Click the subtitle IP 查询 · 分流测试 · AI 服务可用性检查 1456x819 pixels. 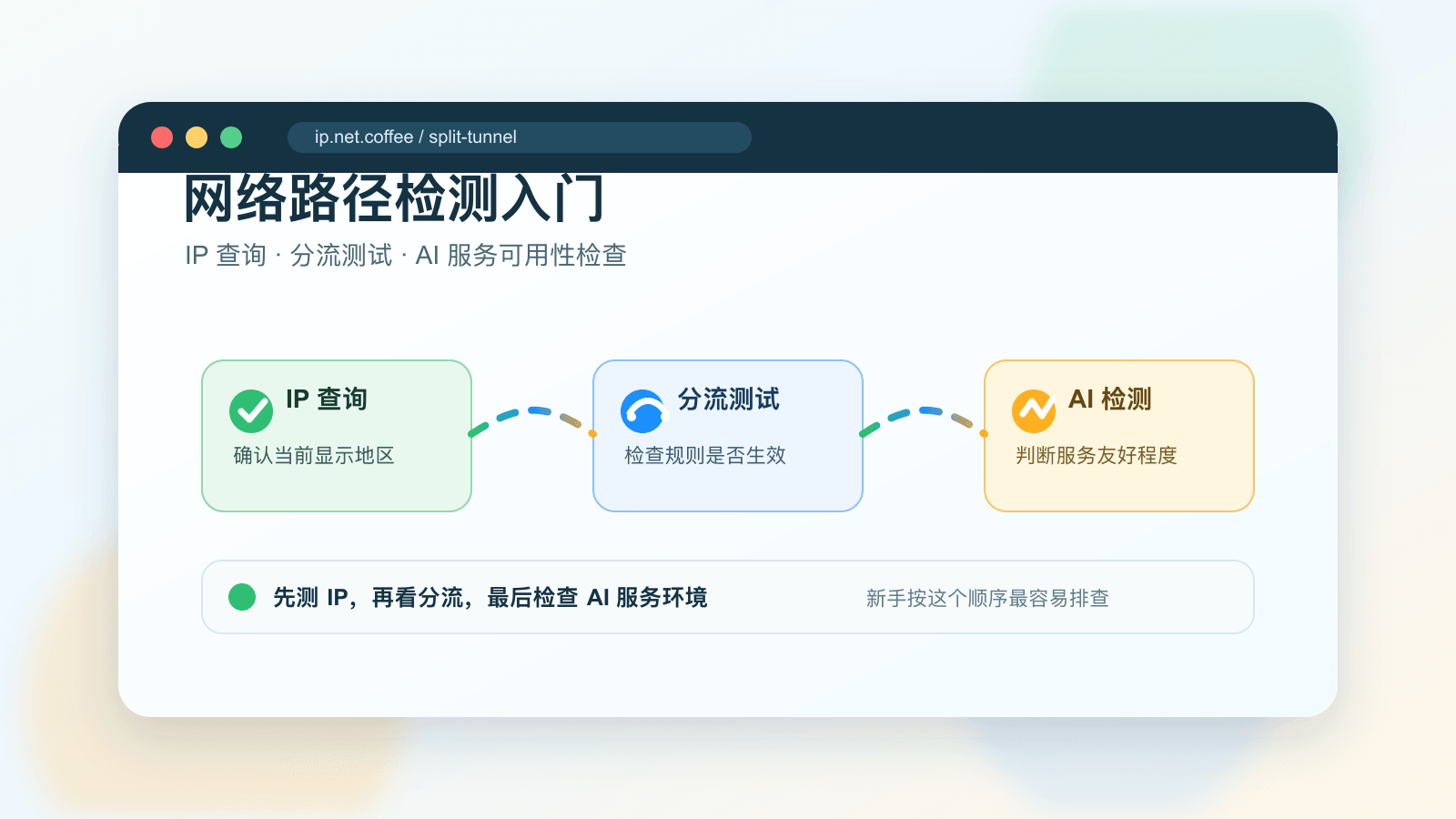pos(406,255)
